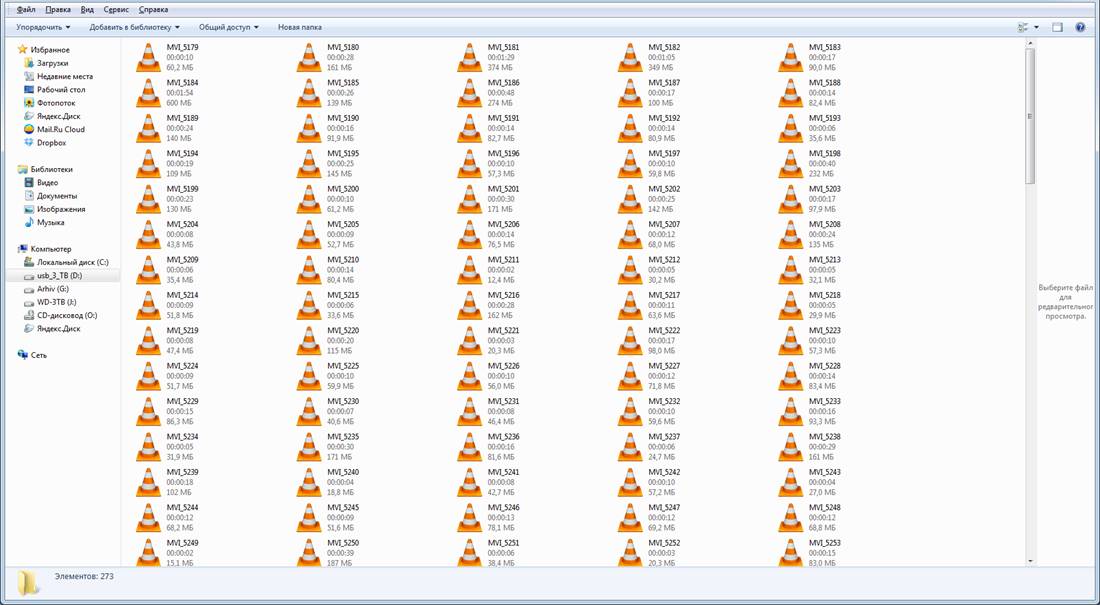Select the VLC icon of MVI_5227
Image resolution: width=1100 pixels, height=605 pixels.
(630, 376)
